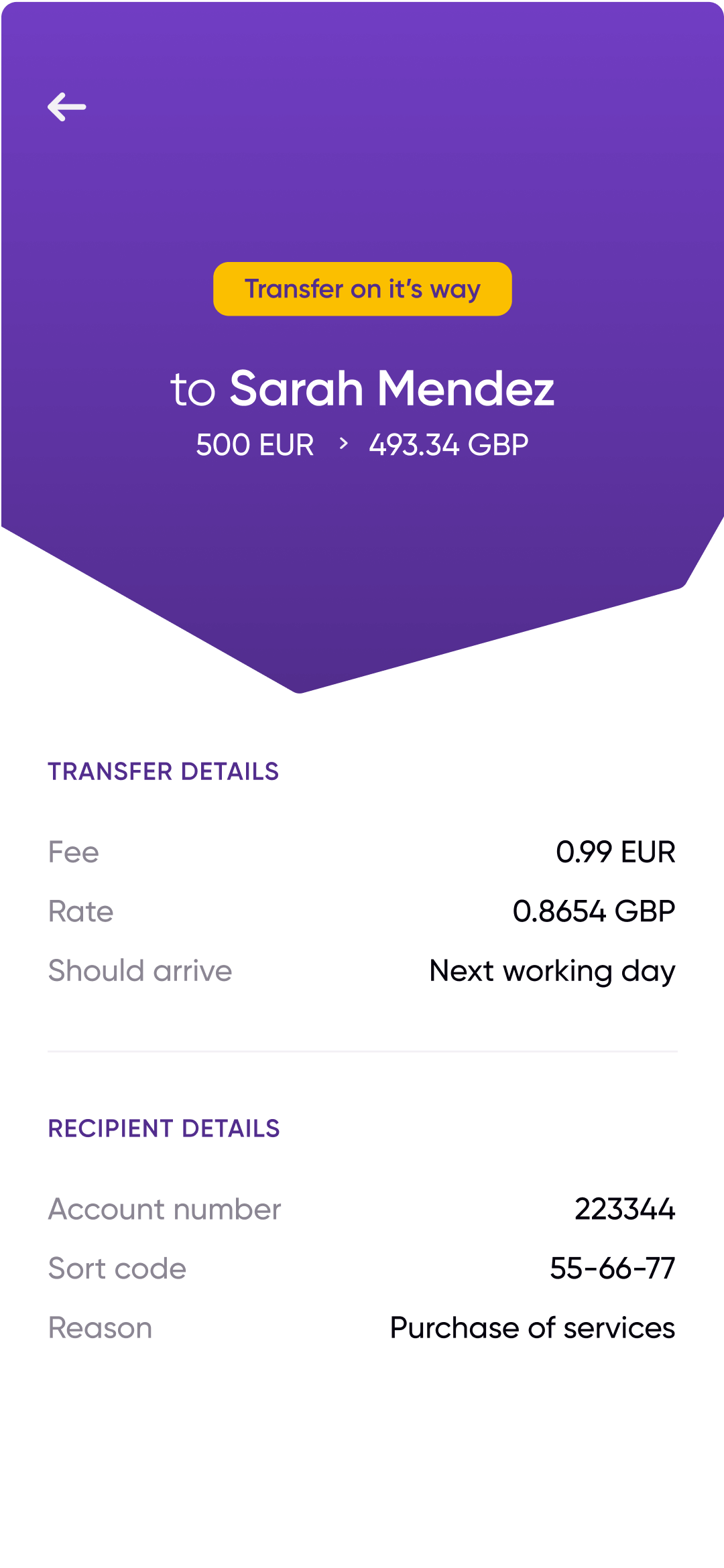
Task: Tap the currency conversion chevron
Action: point(343,444)
